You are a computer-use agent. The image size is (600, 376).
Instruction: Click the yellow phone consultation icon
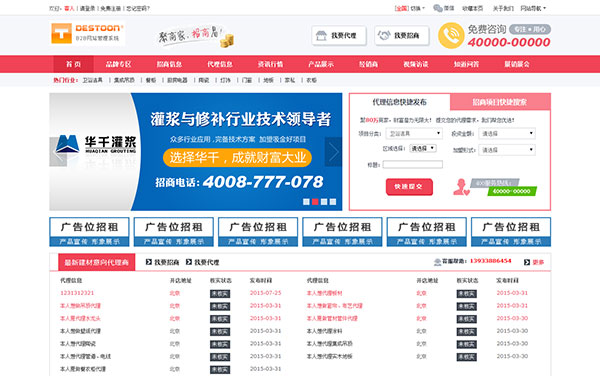[x=451, y=36]
